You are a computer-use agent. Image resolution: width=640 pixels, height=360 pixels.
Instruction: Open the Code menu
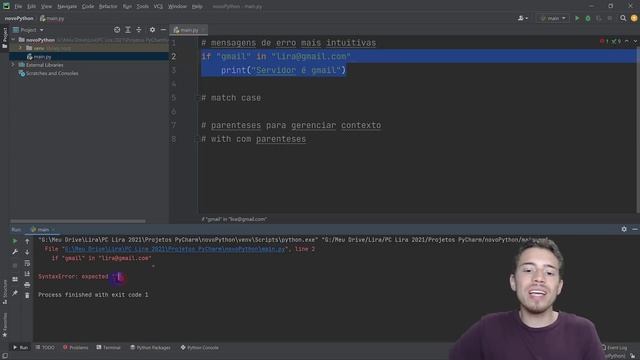88,7
